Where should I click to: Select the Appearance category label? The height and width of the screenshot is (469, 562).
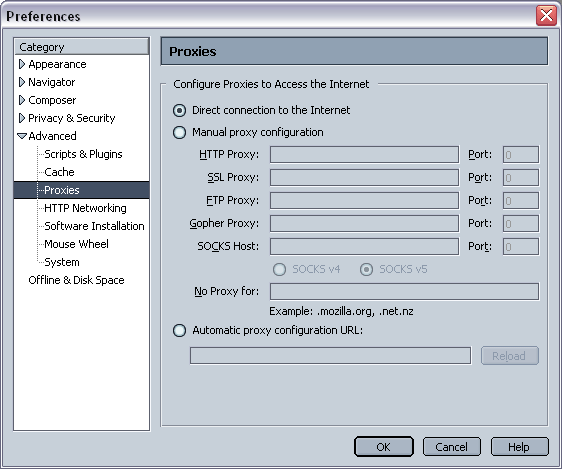click(x=57, y=64)
